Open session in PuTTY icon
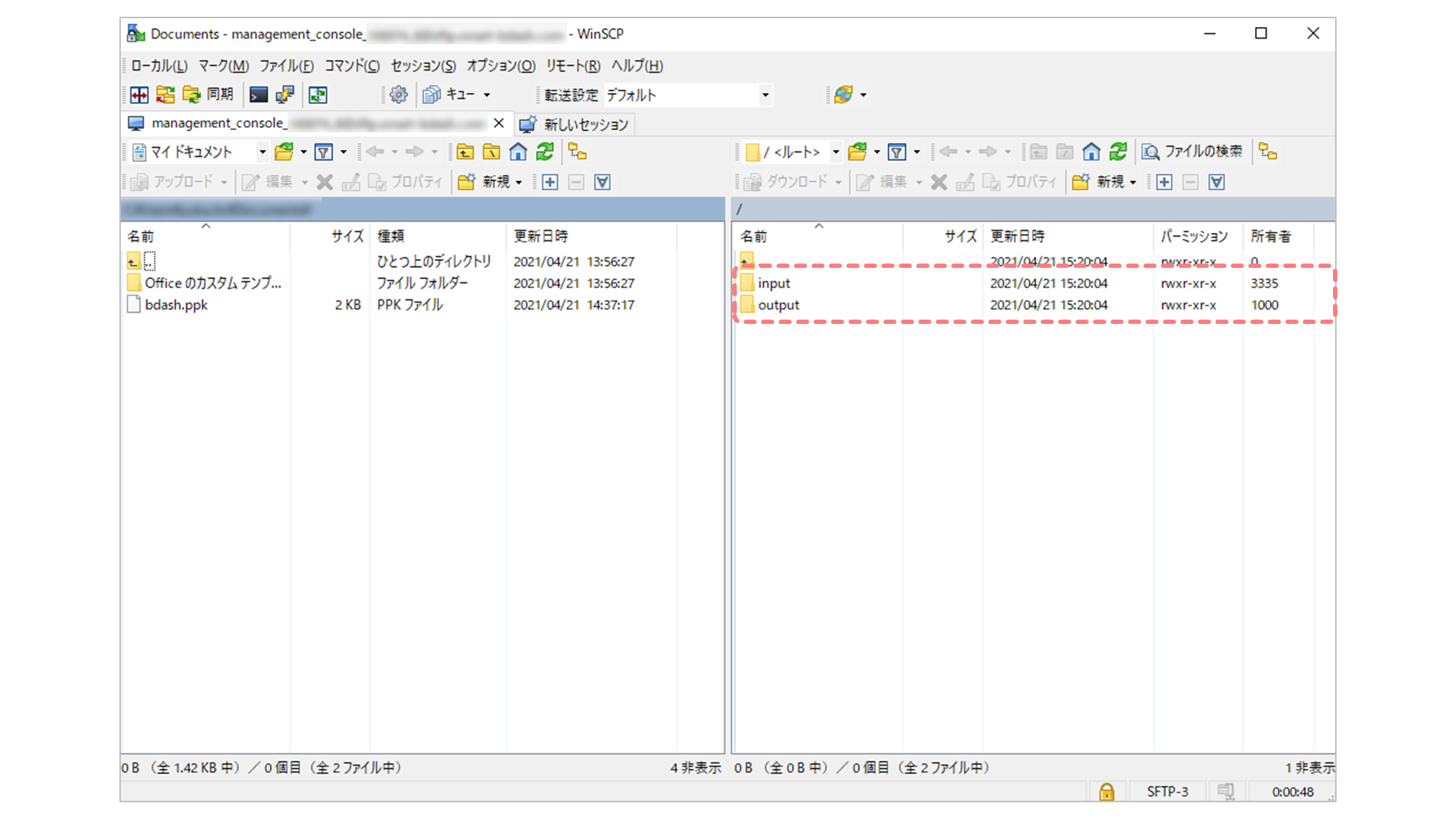The height and width of the screenshot is (819, 1456). [x=285, y=95]
